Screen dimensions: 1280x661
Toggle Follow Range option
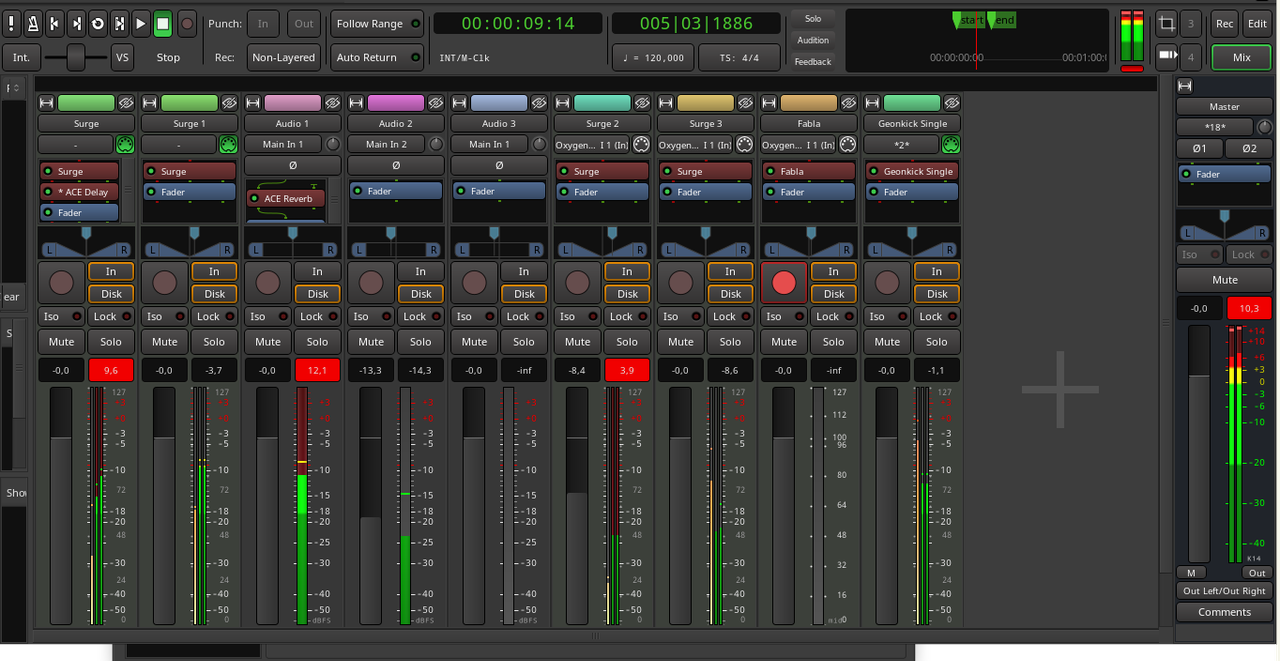click(378, 23)
